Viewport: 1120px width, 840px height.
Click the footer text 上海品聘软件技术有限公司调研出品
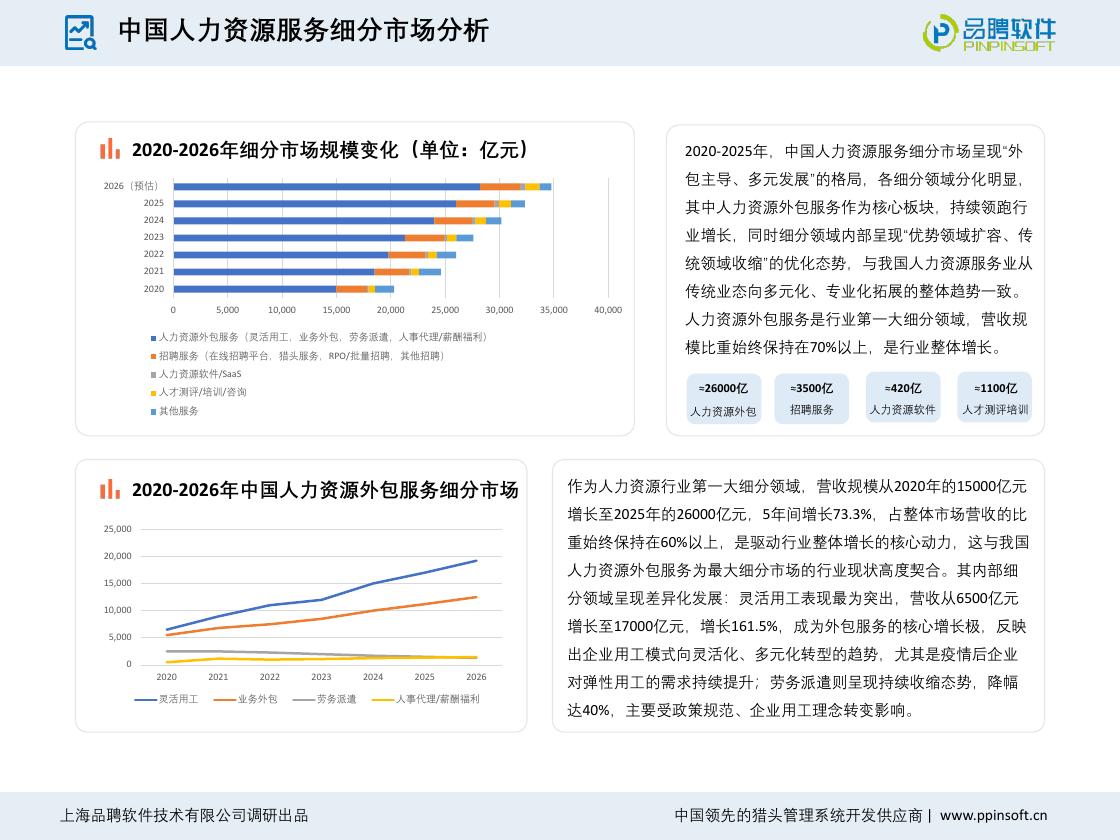tap(184, 816)
